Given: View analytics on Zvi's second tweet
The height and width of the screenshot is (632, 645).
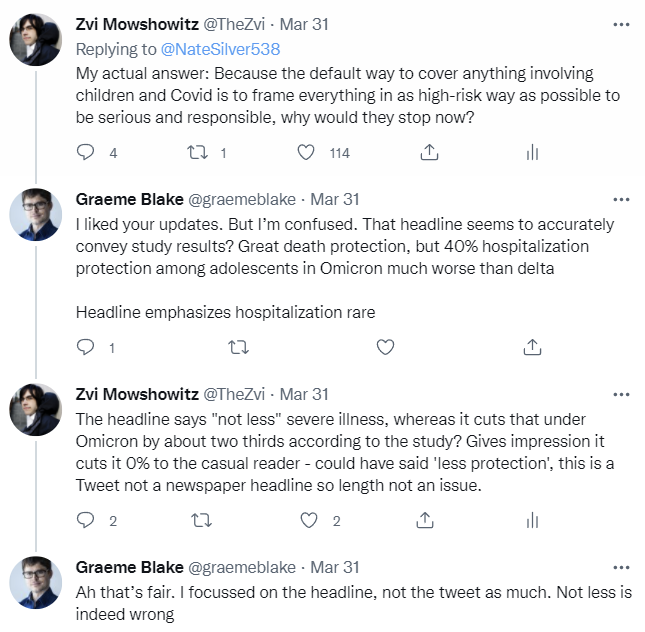Looking at the screenshot, I should 532,519.
